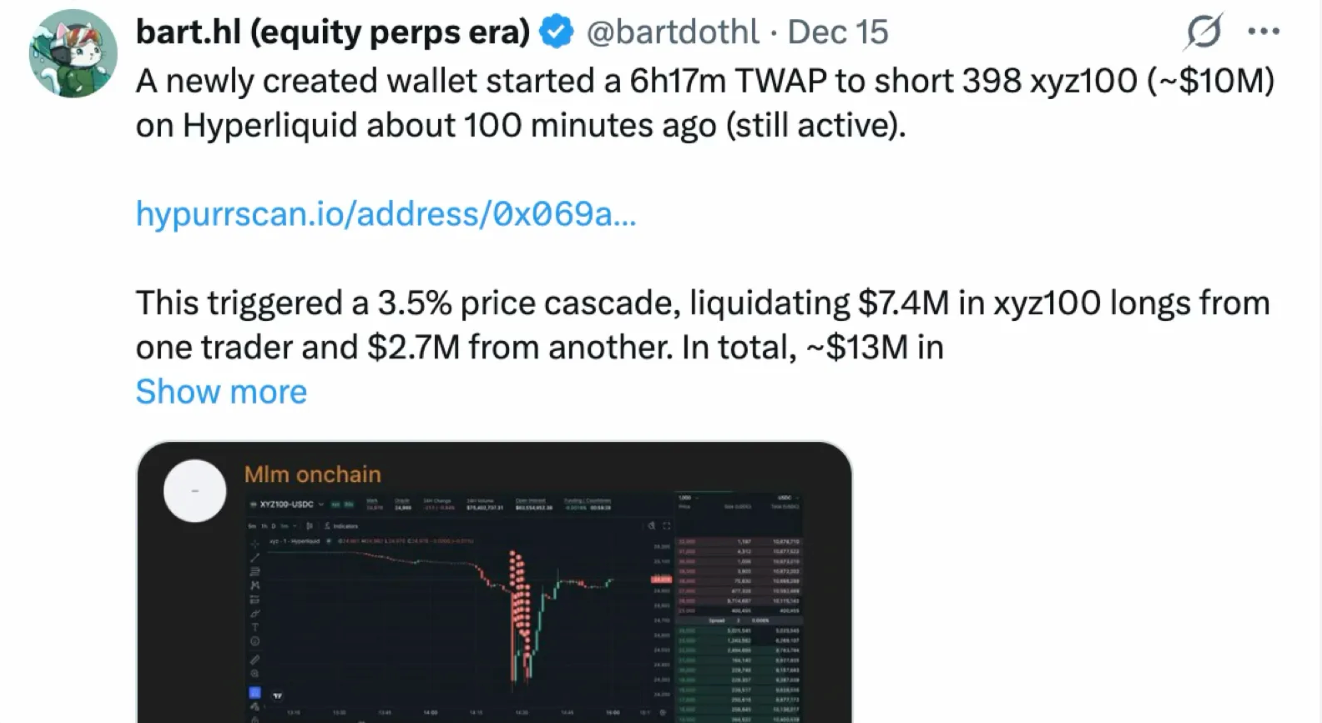Open the @bartdothl handle profile link

(672, 33)
